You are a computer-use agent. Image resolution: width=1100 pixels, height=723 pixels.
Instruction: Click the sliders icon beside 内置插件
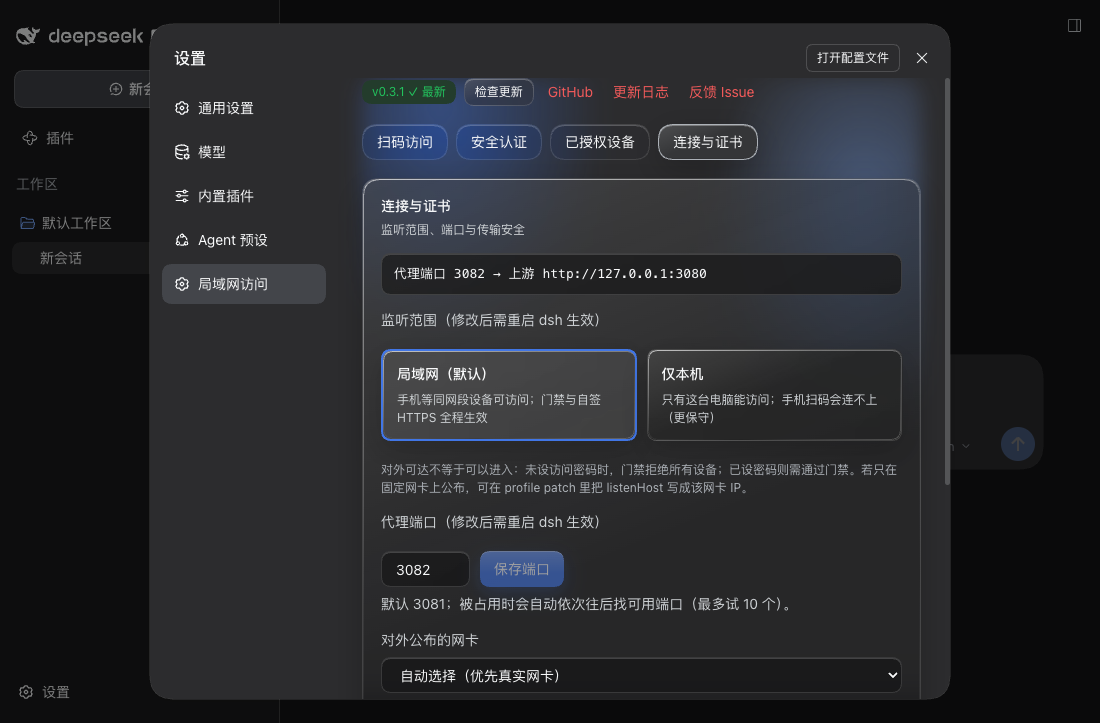(x=182, y=196)
